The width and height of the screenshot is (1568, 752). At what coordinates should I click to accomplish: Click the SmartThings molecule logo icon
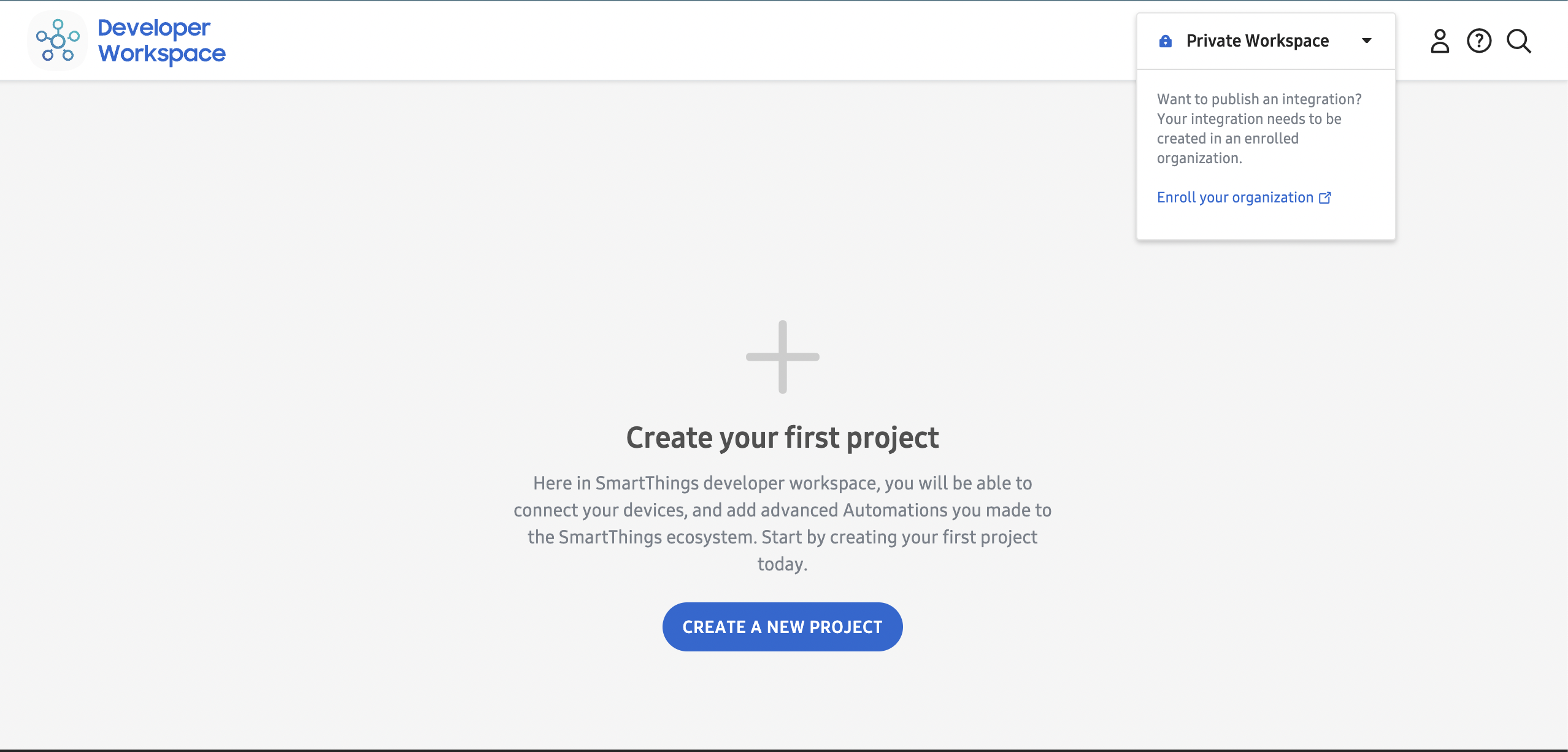click(58, 40)
